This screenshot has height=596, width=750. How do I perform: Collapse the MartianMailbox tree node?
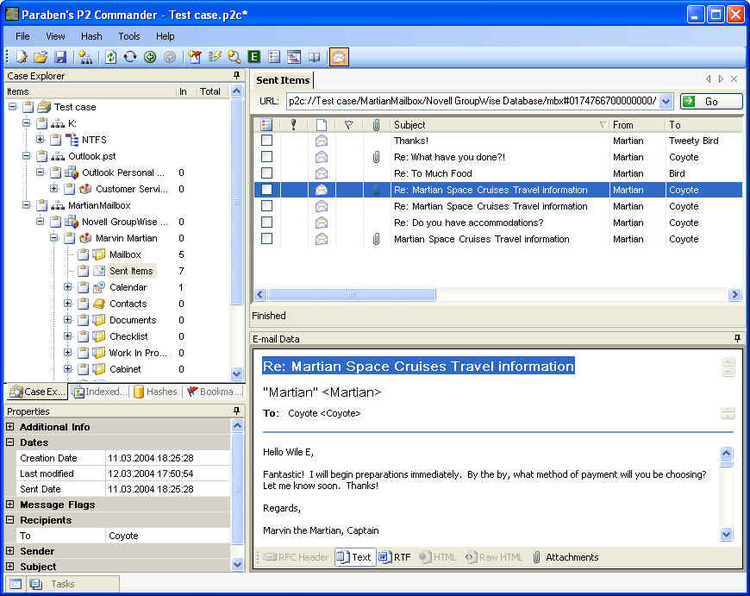(26, 205)
